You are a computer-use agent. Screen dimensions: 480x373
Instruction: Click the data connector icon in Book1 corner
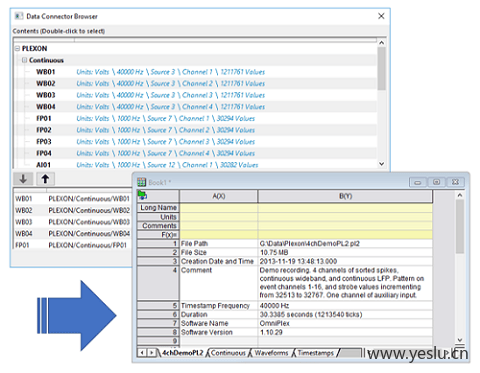(x=142, y=195)
